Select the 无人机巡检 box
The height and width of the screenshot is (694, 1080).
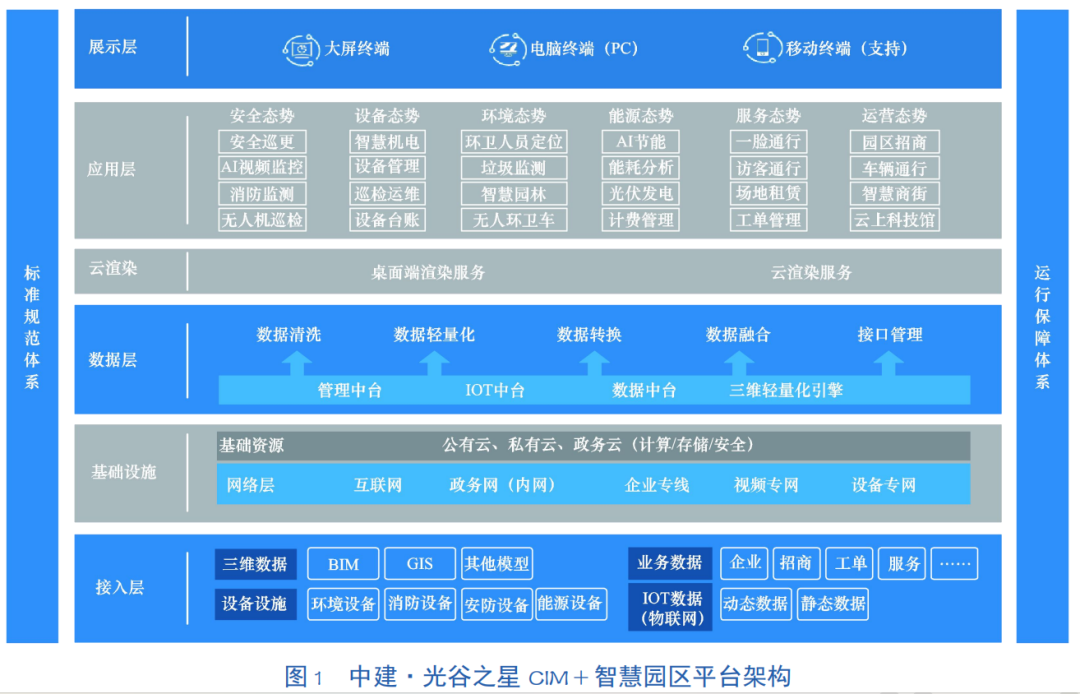(262, 220)
